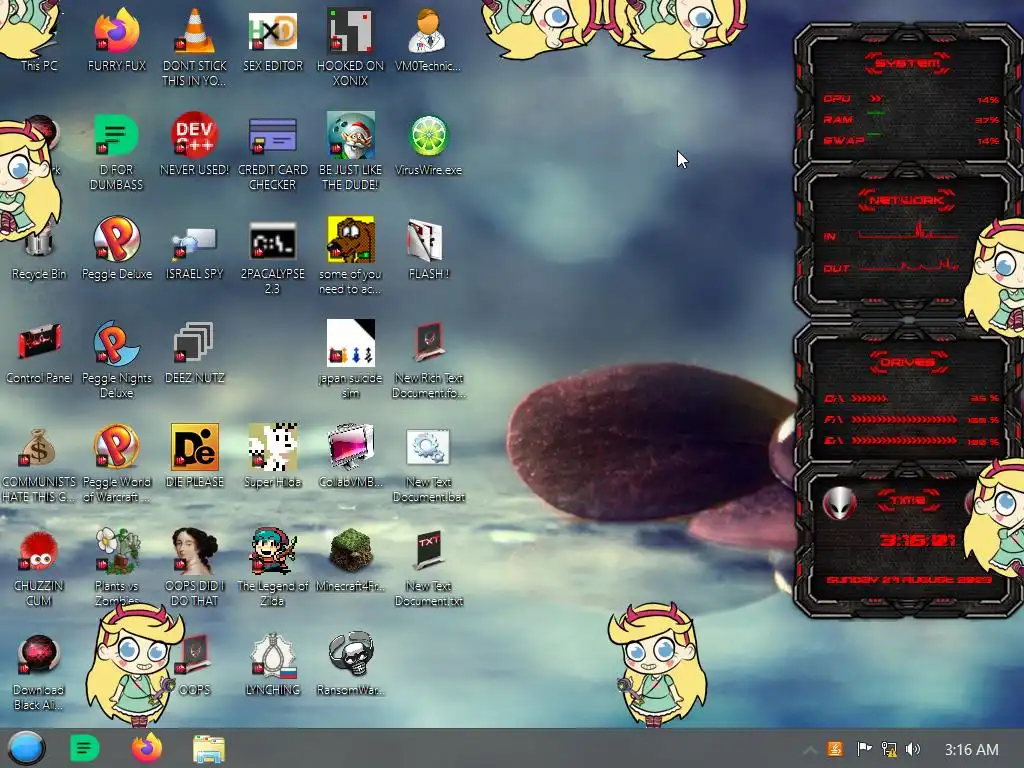1024x768 pixels.
Task: Open the some of you need to ac... icon
Action: pyautogui.click(x=350, y=239)
